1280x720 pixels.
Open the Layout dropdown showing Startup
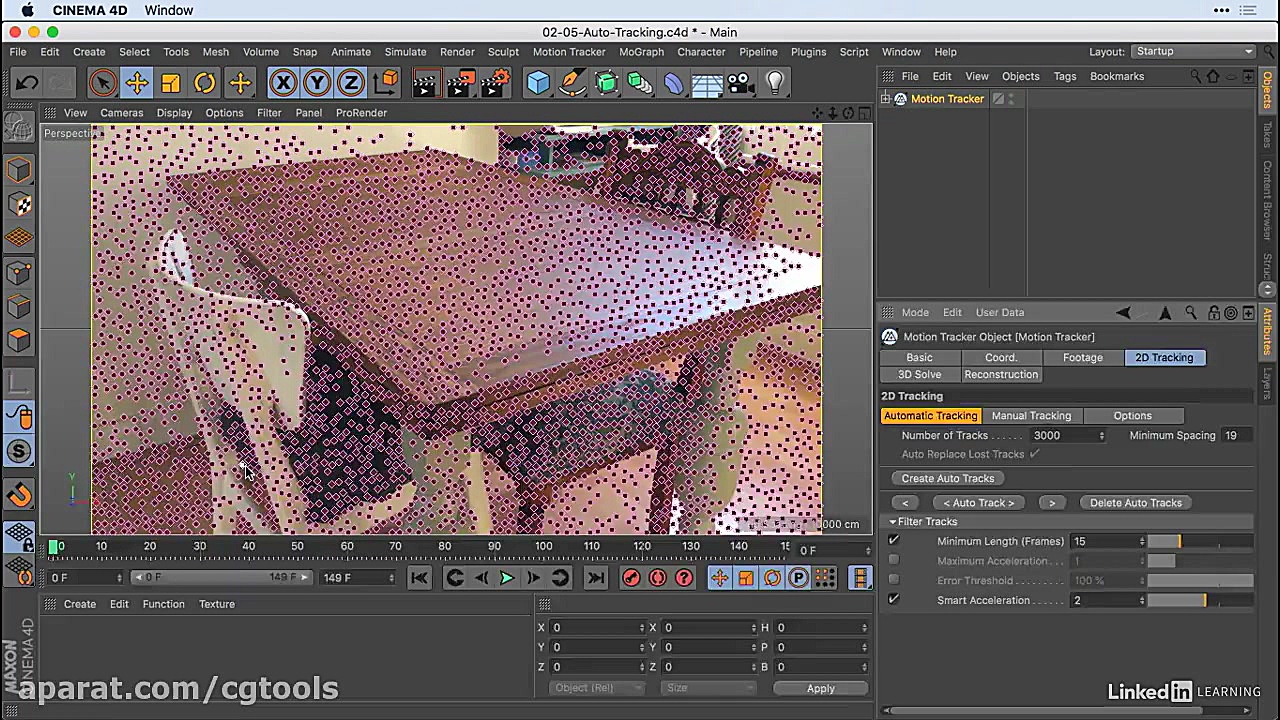1194,52
